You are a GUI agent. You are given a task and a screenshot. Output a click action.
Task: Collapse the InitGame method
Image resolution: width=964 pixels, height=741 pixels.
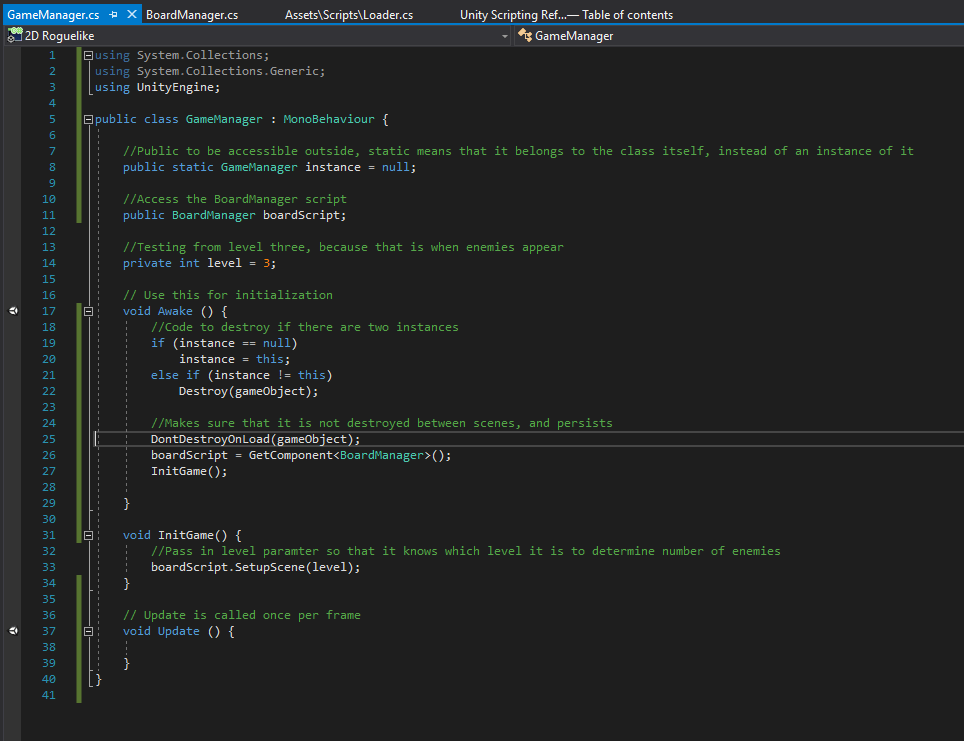[x=89, y=535]
